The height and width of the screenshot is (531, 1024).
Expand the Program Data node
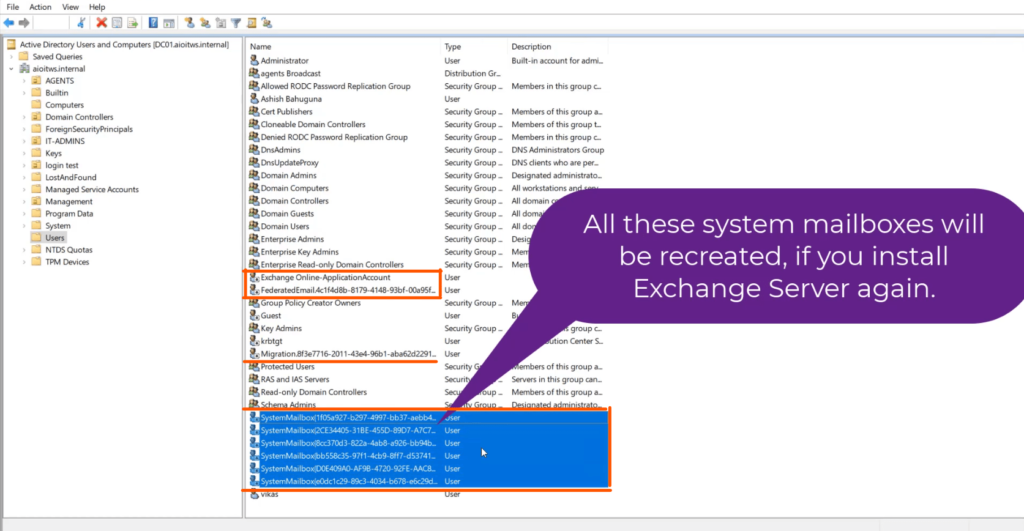coord(24,214)
